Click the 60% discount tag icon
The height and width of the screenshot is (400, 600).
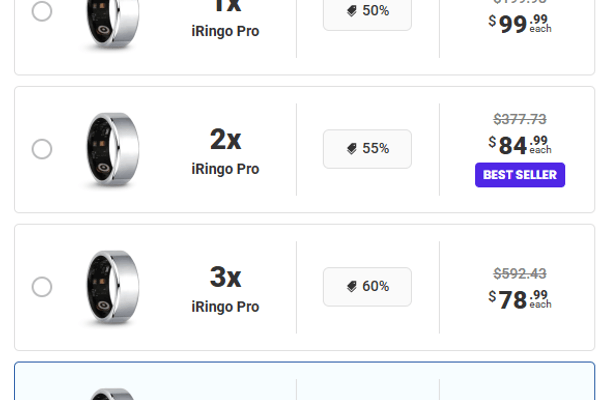click(352, 287)
